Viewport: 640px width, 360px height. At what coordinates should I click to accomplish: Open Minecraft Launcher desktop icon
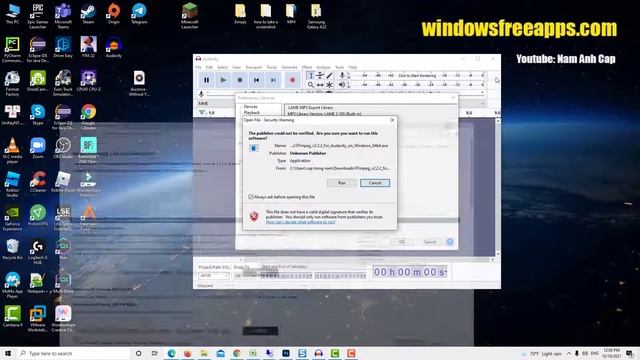[x=189, y=16]
